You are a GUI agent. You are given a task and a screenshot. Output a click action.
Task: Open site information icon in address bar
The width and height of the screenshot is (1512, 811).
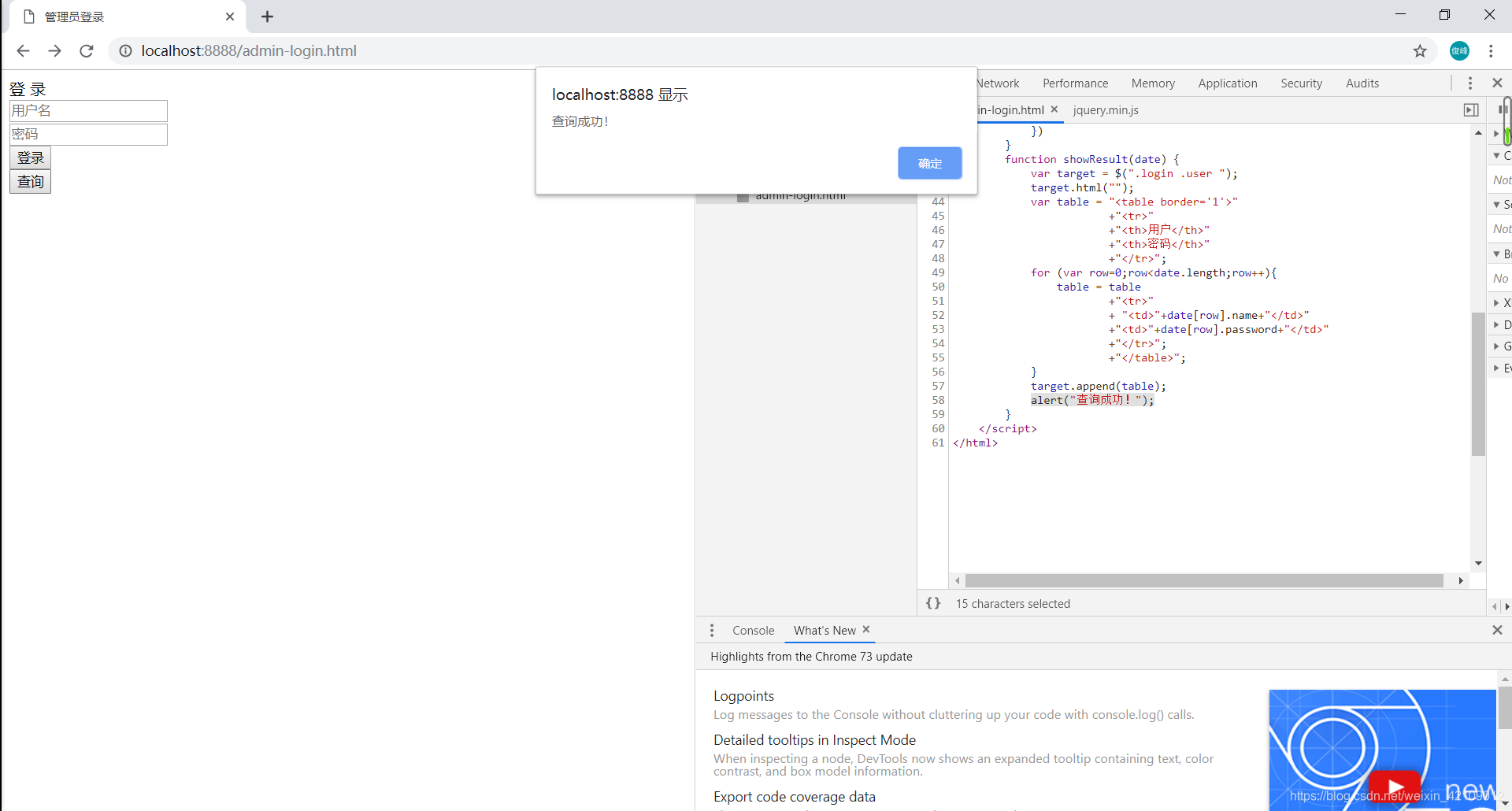pos(125,51)
